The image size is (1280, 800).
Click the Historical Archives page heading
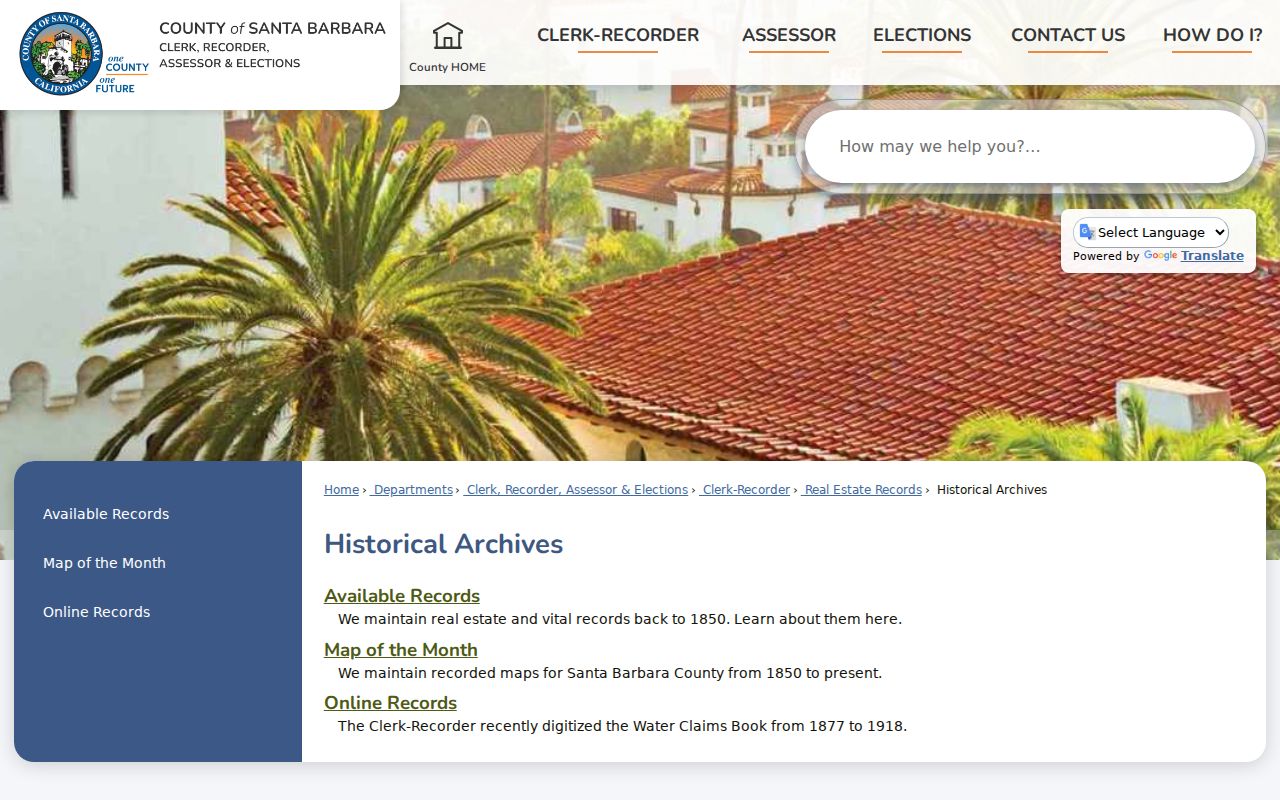443,544
